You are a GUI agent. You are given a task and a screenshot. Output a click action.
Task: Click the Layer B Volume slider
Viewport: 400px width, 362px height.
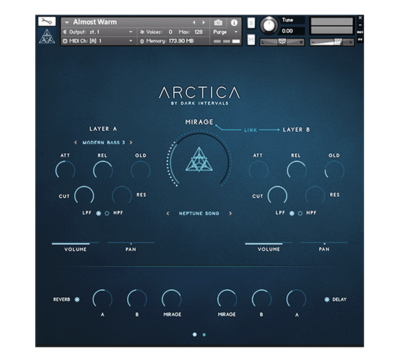(269, 244)
